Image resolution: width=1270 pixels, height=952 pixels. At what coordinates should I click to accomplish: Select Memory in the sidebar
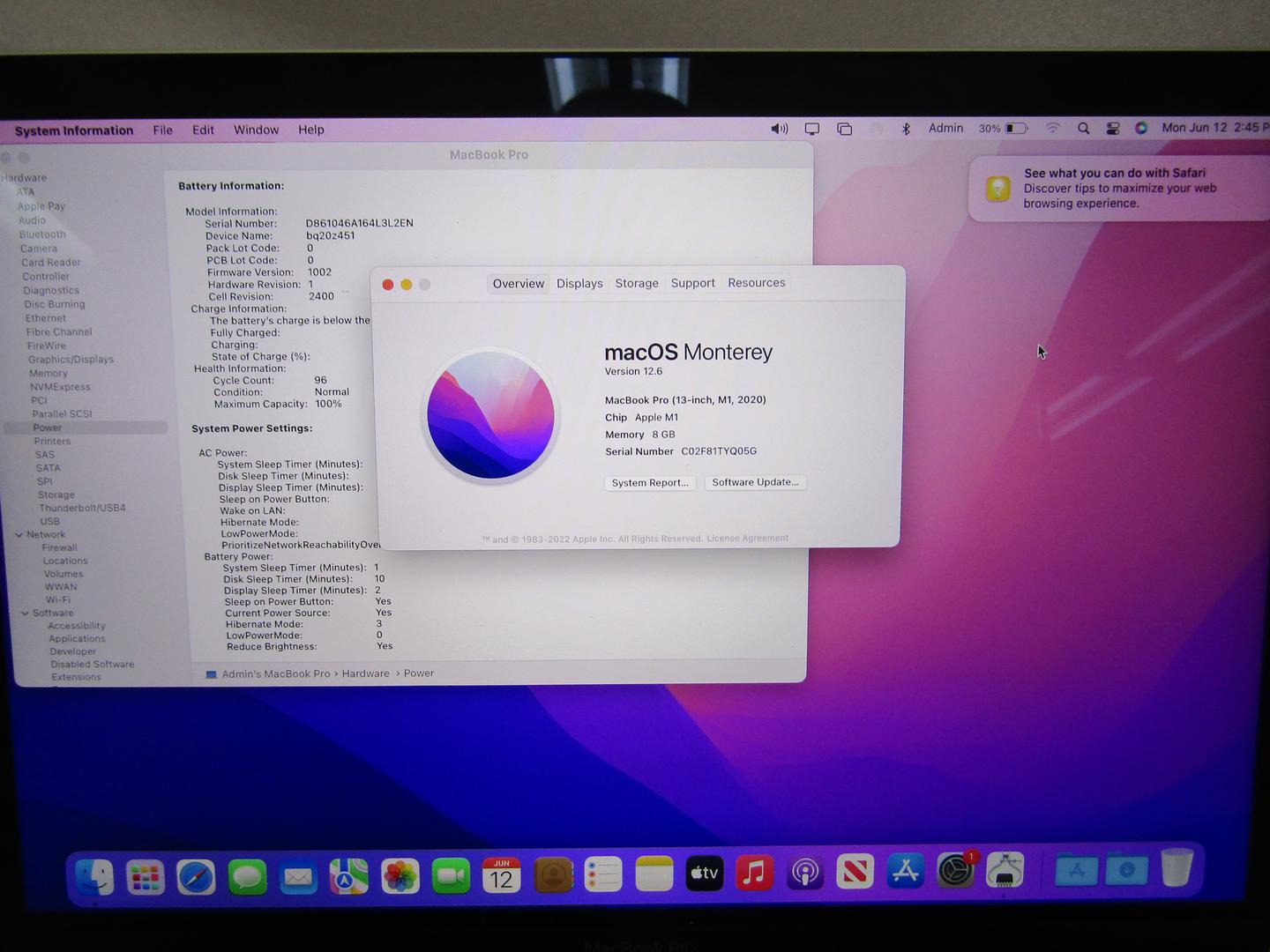point(48,374)
